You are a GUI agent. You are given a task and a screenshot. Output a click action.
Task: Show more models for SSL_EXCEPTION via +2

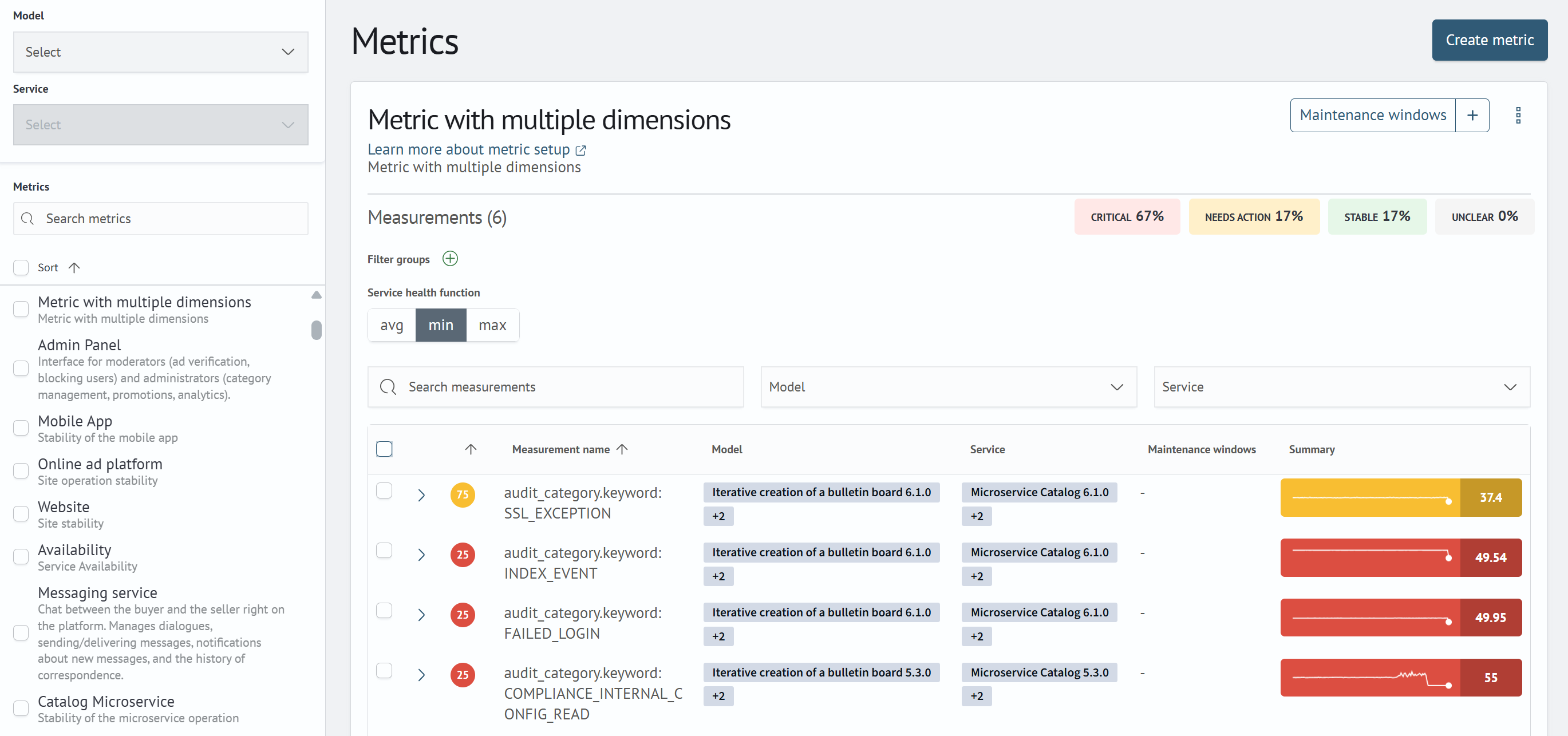(x=718, y=516)
